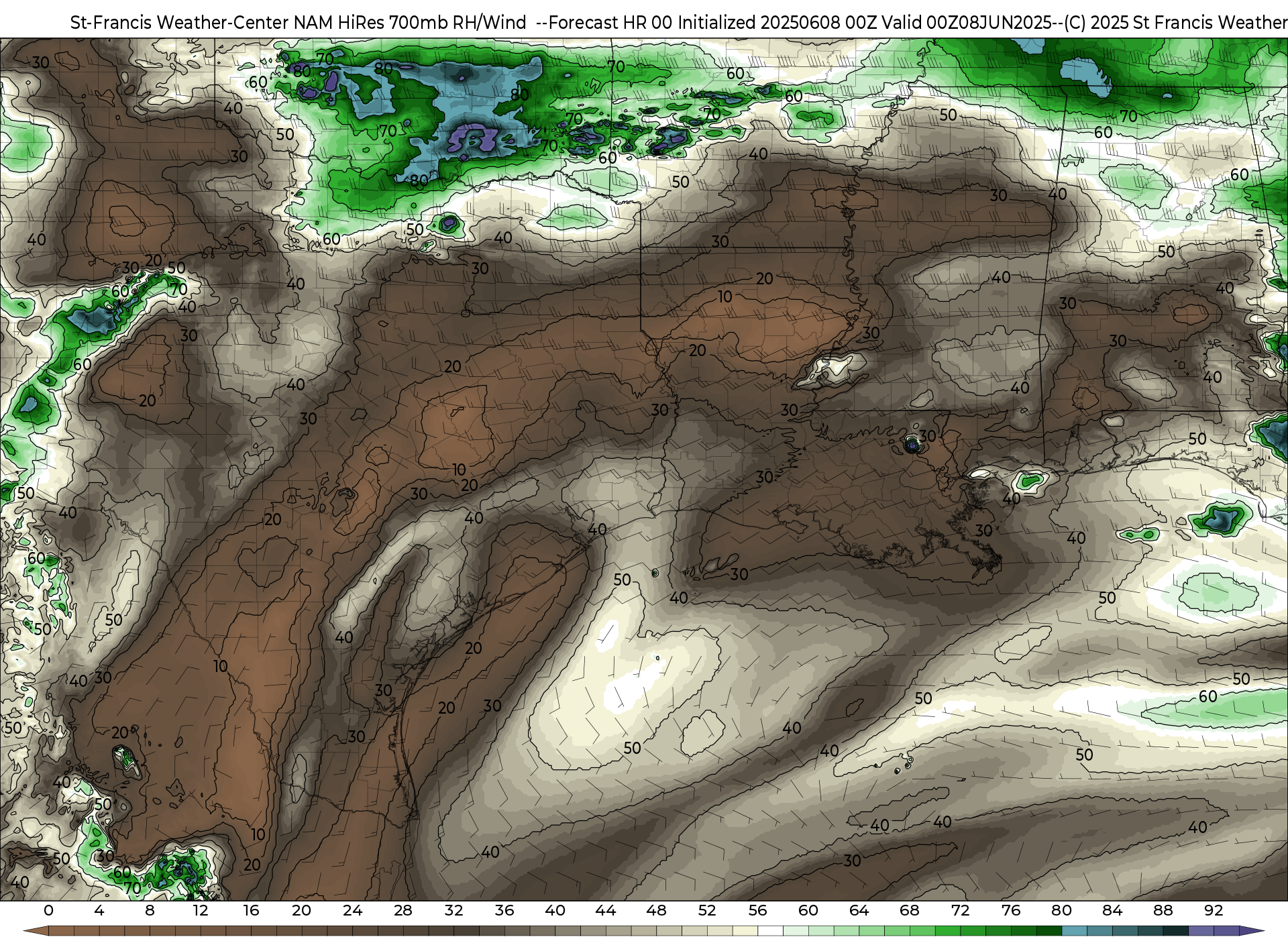Click the colorbar tick label '0'
1288x939 pixels.
[48, 910]
